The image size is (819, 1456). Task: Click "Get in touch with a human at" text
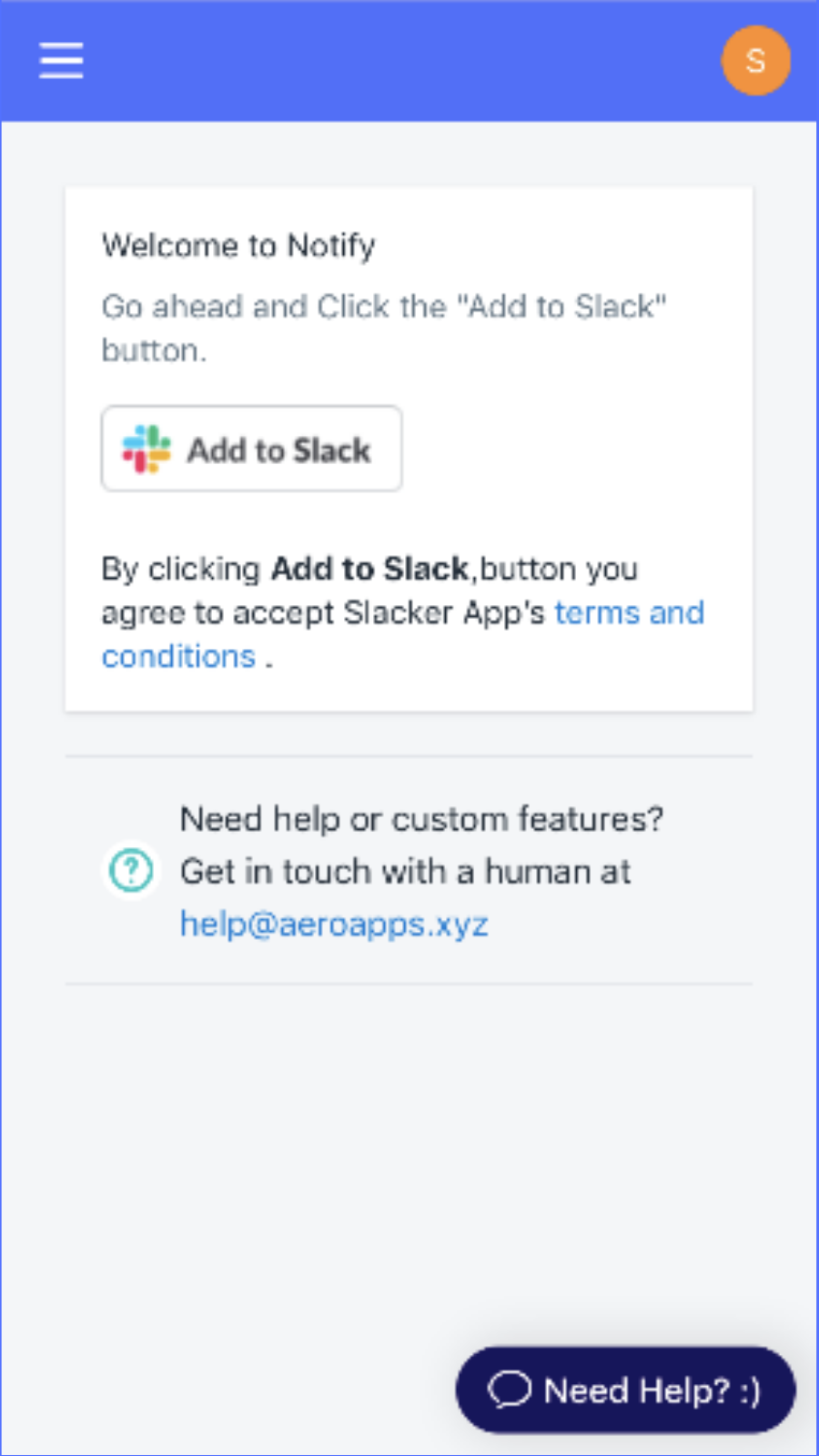[x=405, y=872]
